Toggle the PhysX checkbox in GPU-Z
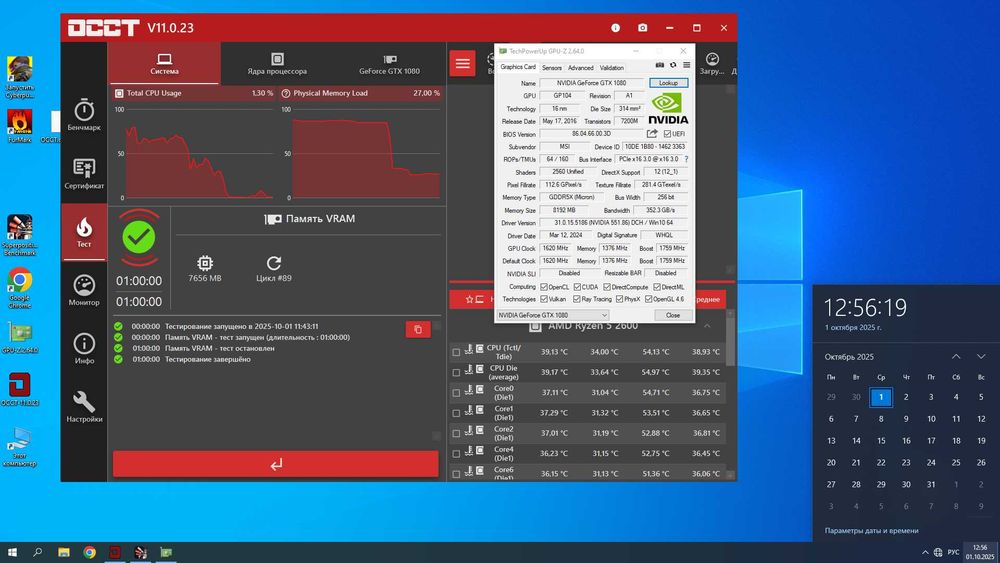Viewport: 1000px width, 563px height. click(619, 299)
